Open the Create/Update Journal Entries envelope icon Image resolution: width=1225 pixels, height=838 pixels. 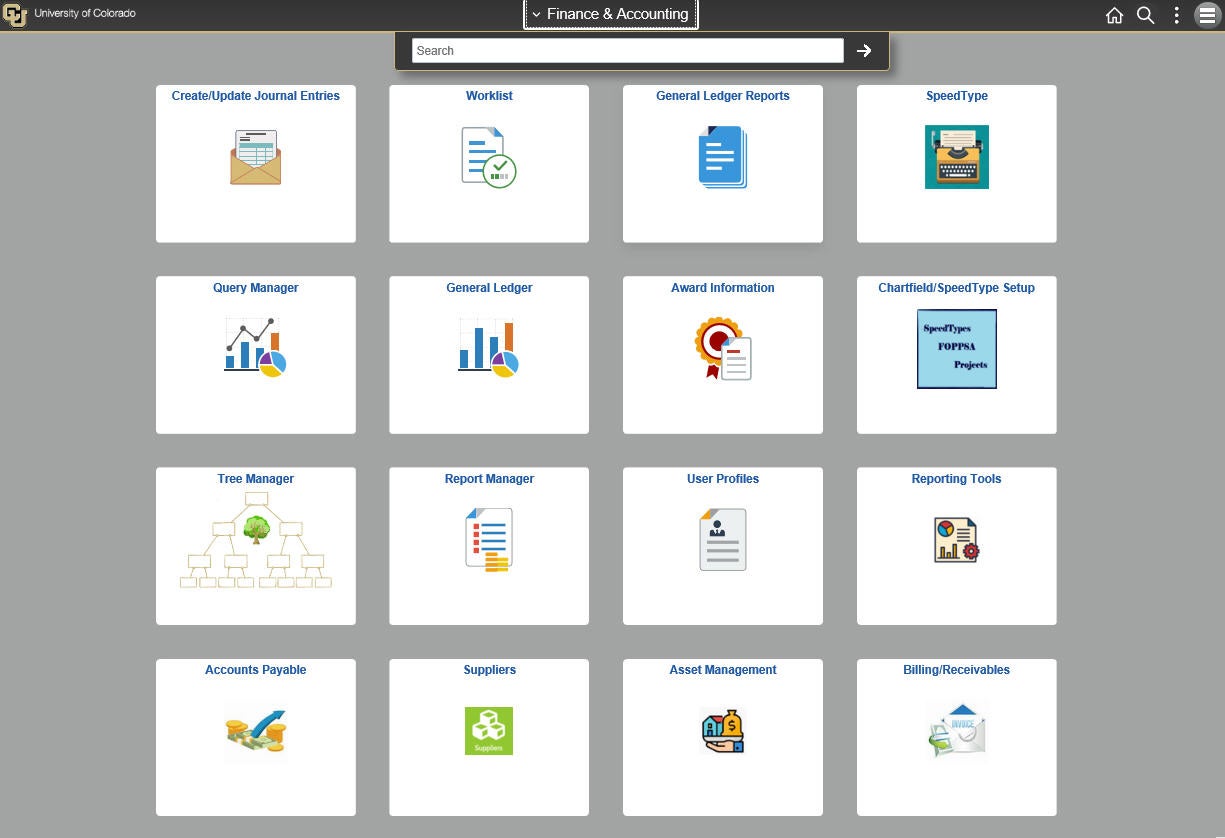(x=255, y=157)
